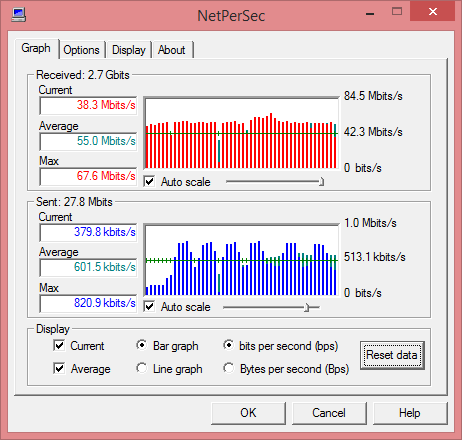The image size is (462, 440).
Task: Click the Received graph scale slider
Action: click(x=275, y=182)
